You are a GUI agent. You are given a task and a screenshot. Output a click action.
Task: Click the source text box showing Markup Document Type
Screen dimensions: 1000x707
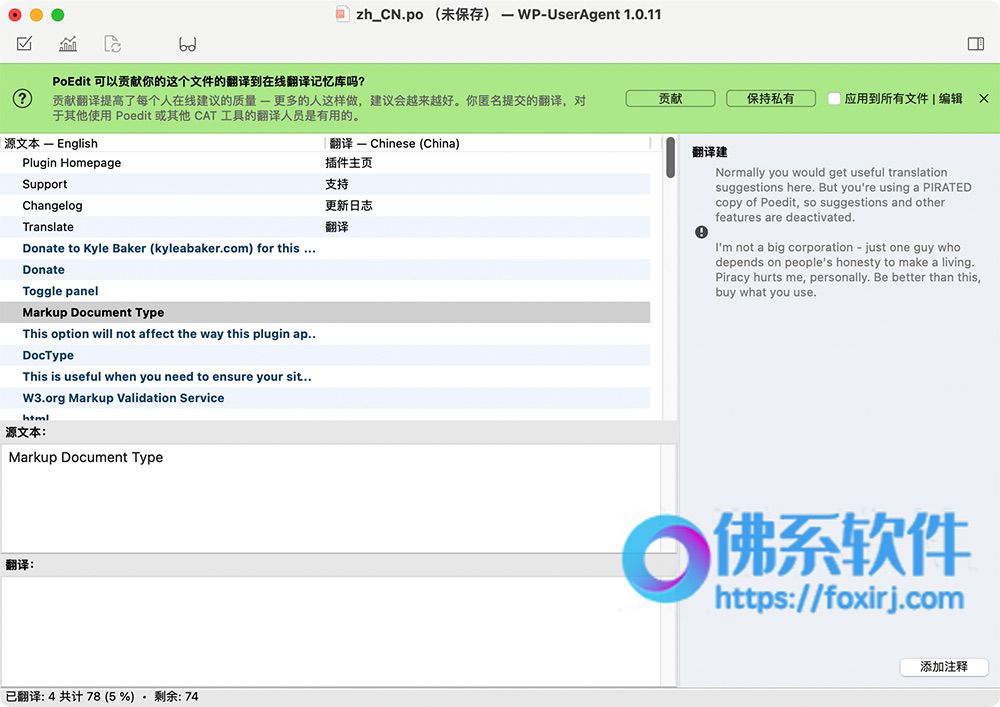pyautogui.click(x=330, y=498)
